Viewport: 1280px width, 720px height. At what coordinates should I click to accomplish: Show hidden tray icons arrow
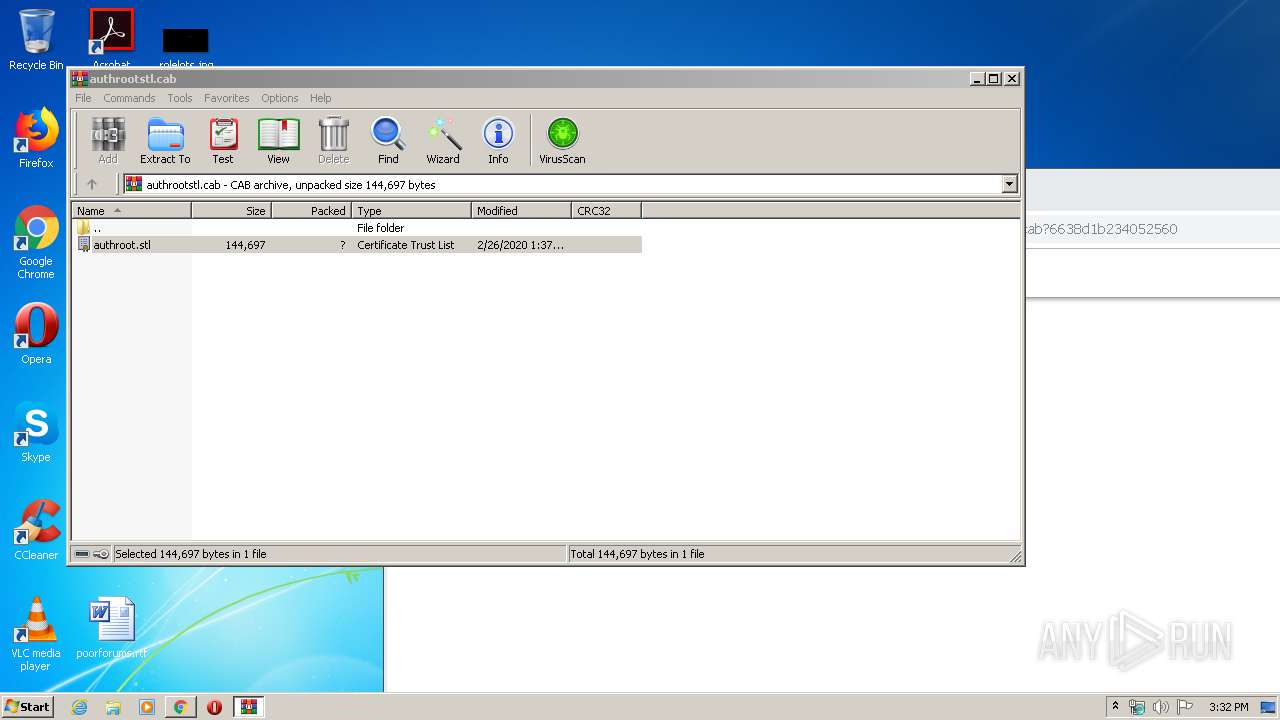click(x=1115, y=707)
